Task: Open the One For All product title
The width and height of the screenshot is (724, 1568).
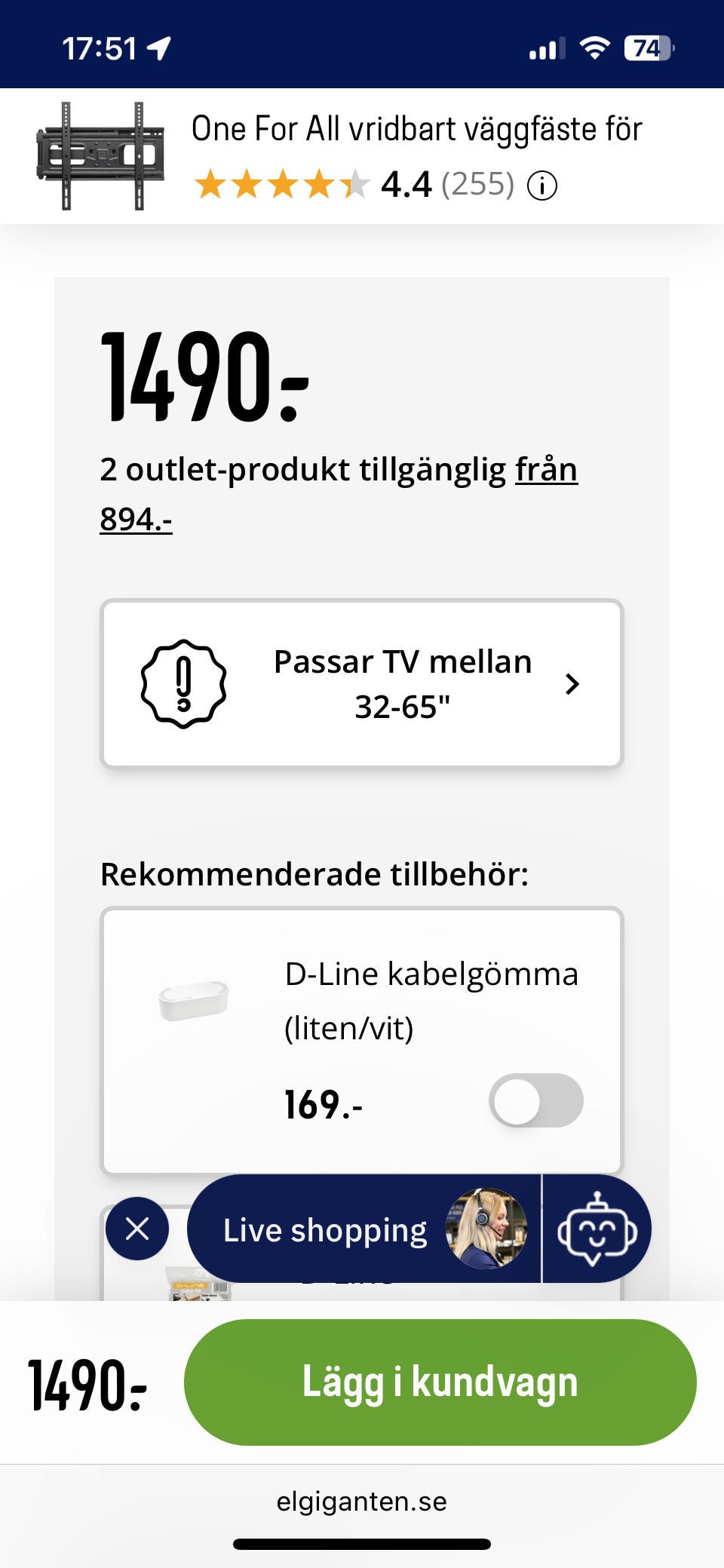Action: click(416, 129)
